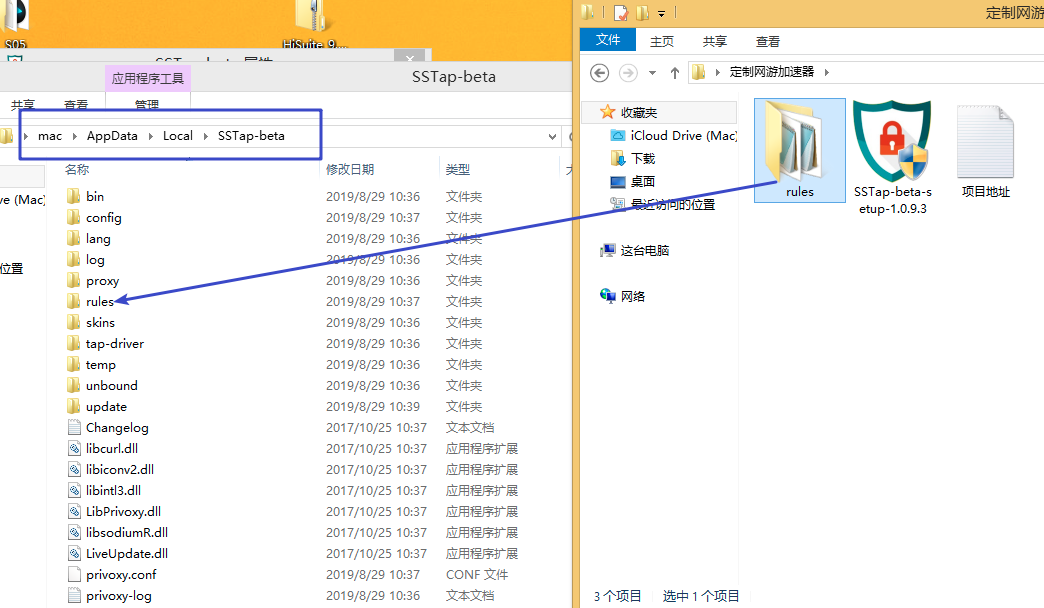Click 定制网游加速器 breadcrumb in address bar
Viewport: 1044px width, 608px height.
tap(772, 72)
